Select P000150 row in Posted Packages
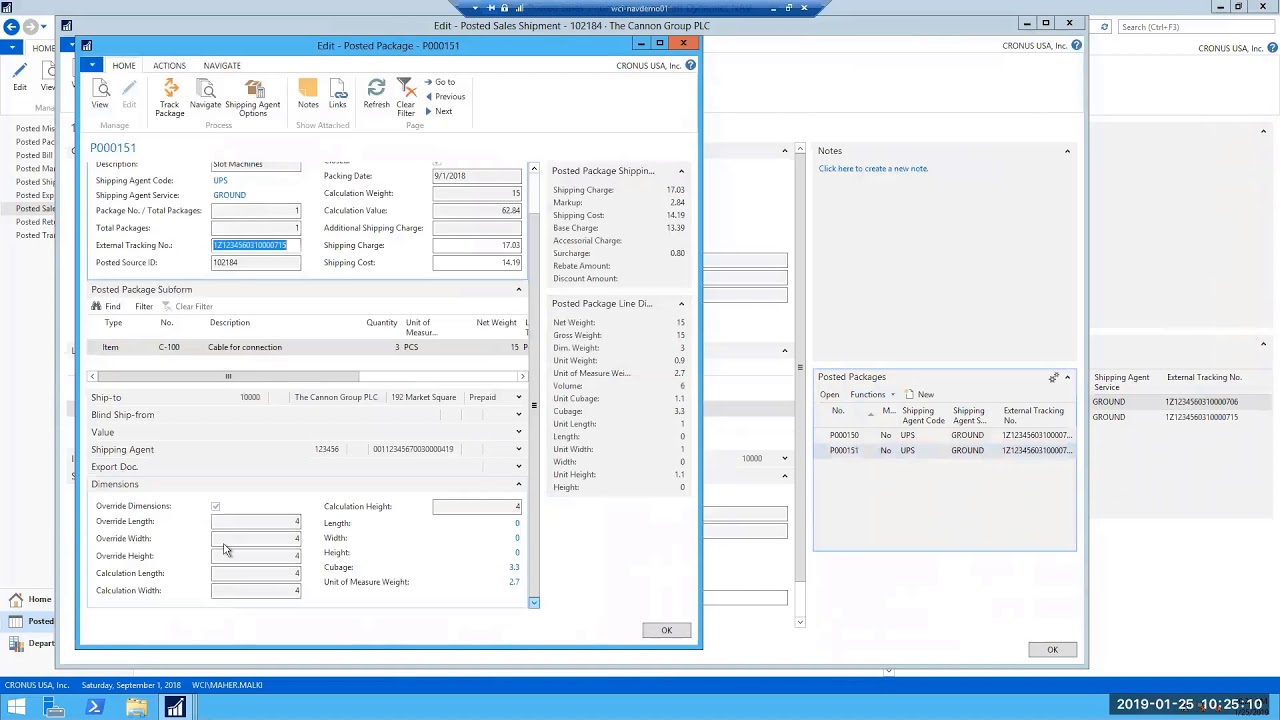The width and height of the screenshot is (1280, 720). (945, 435)
